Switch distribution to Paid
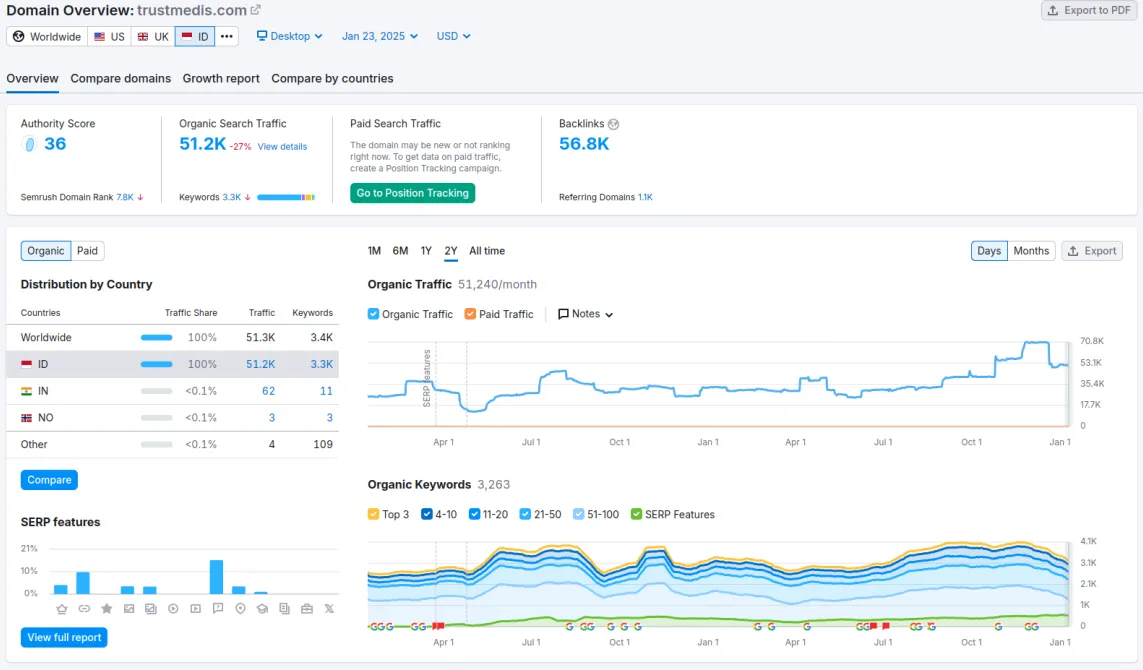This screenshot has width=1143, height=670. coord(87,251)
